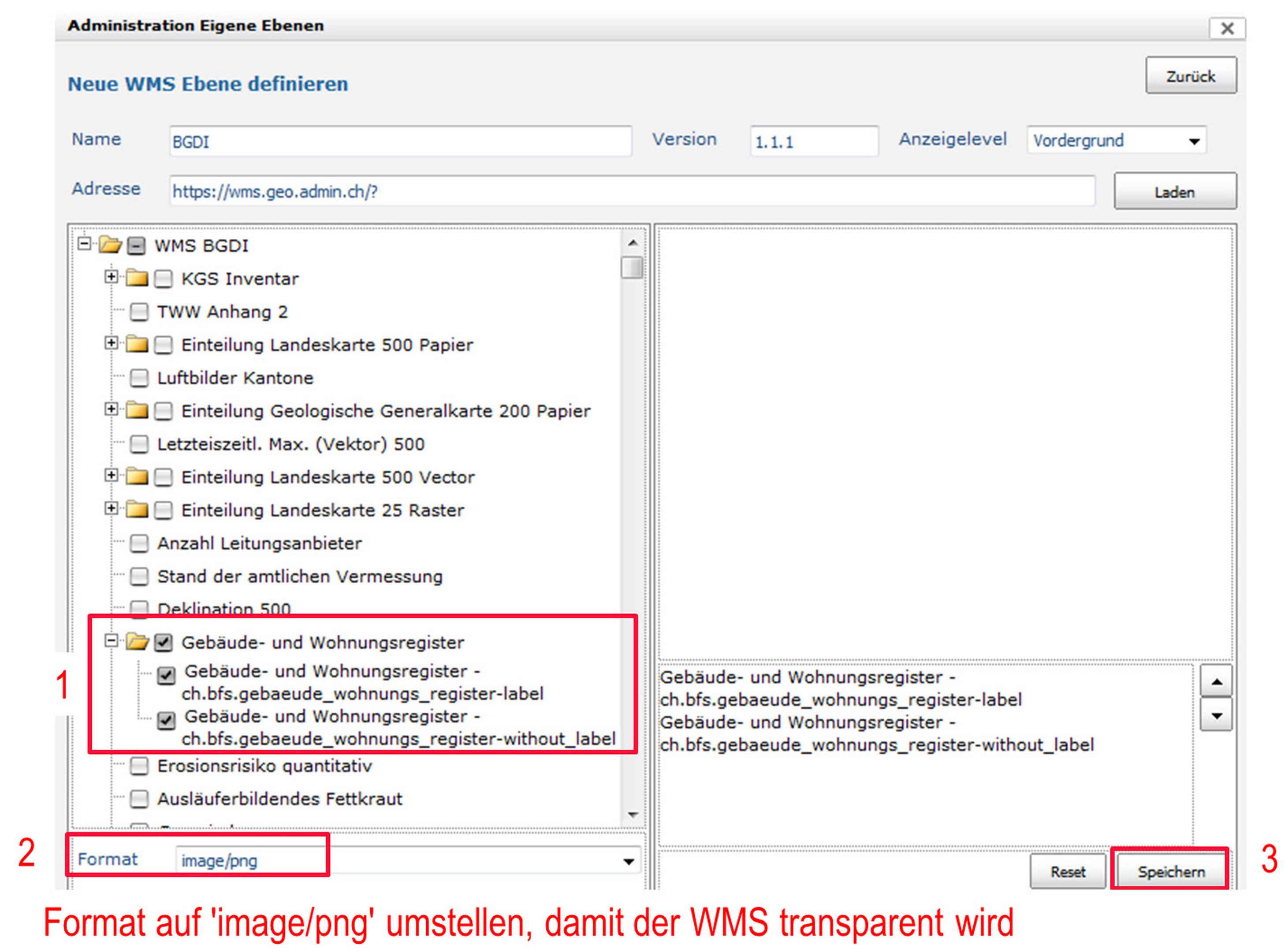Collapse the Gebäude- und Wohnungsregister node
Viewport: 1288px width, 952px height.
coord(111,641)
